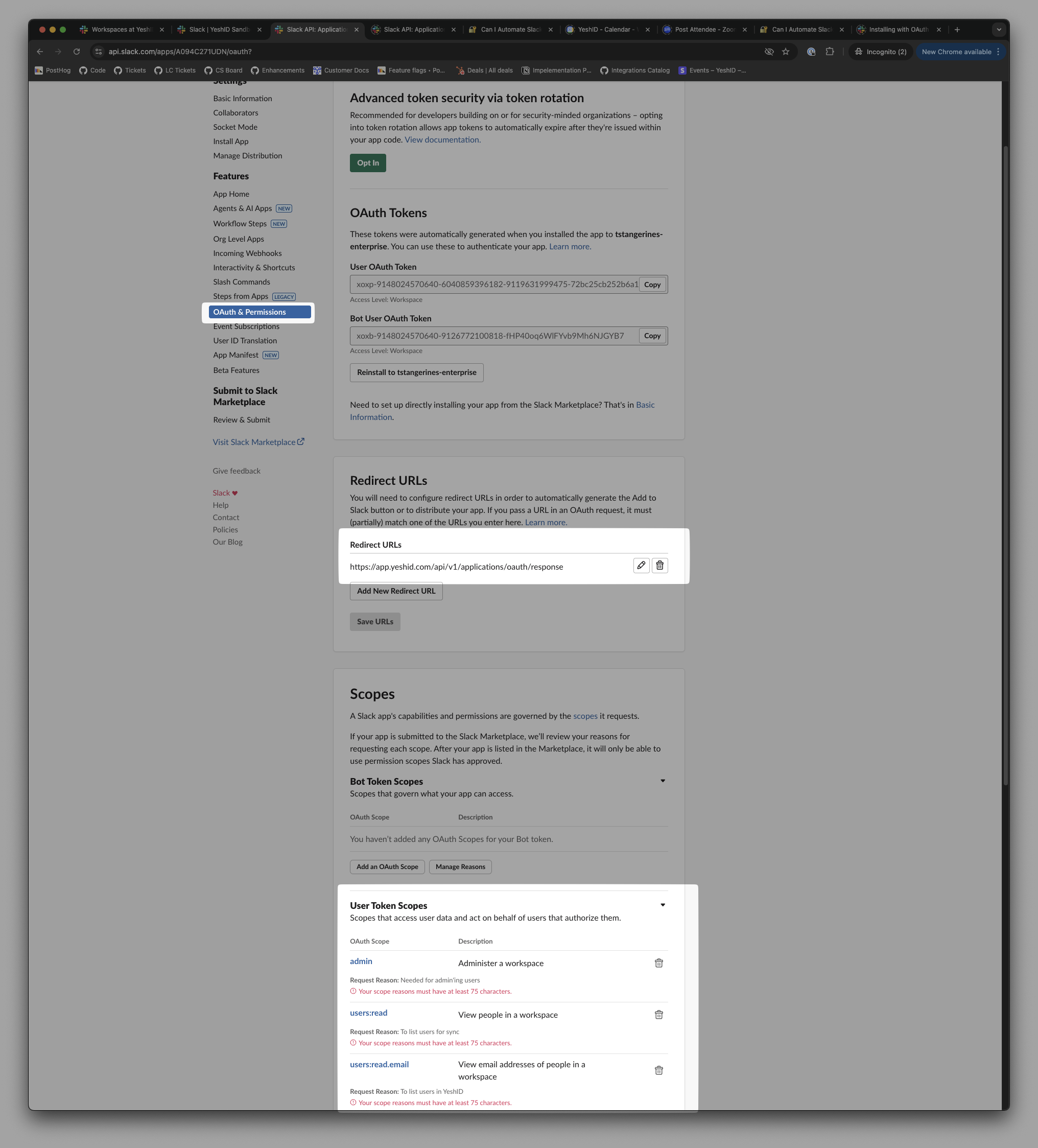Delete the yeshid redirect URL via trash icon

pos(659,566)
